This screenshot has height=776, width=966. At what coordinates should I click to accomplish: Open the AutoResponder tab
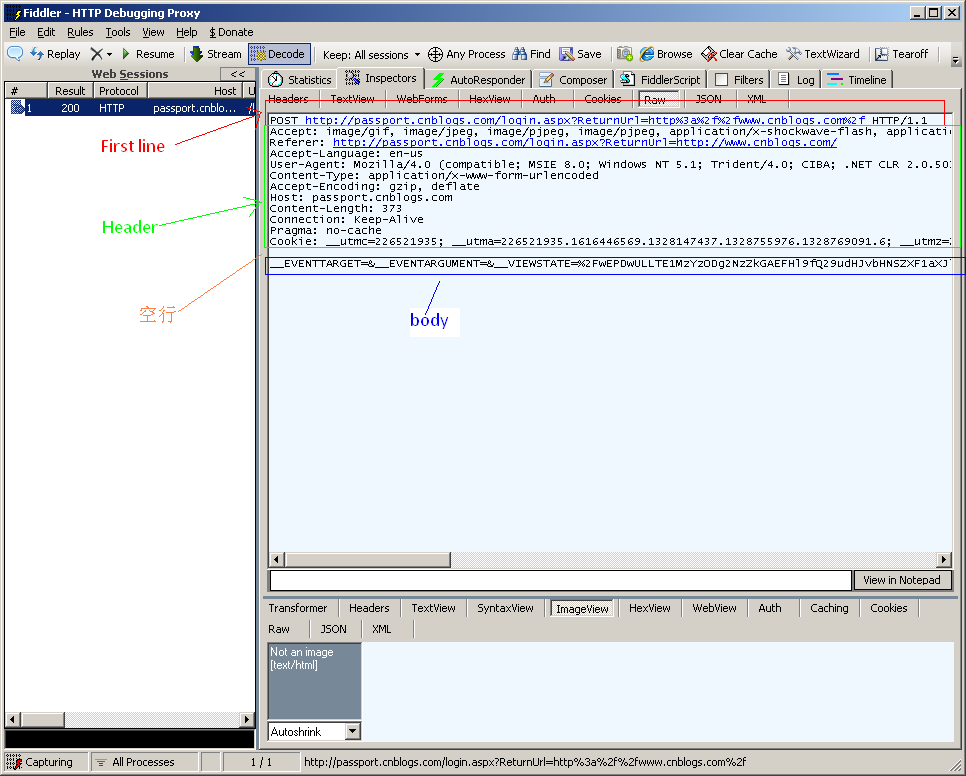point(479,79)
